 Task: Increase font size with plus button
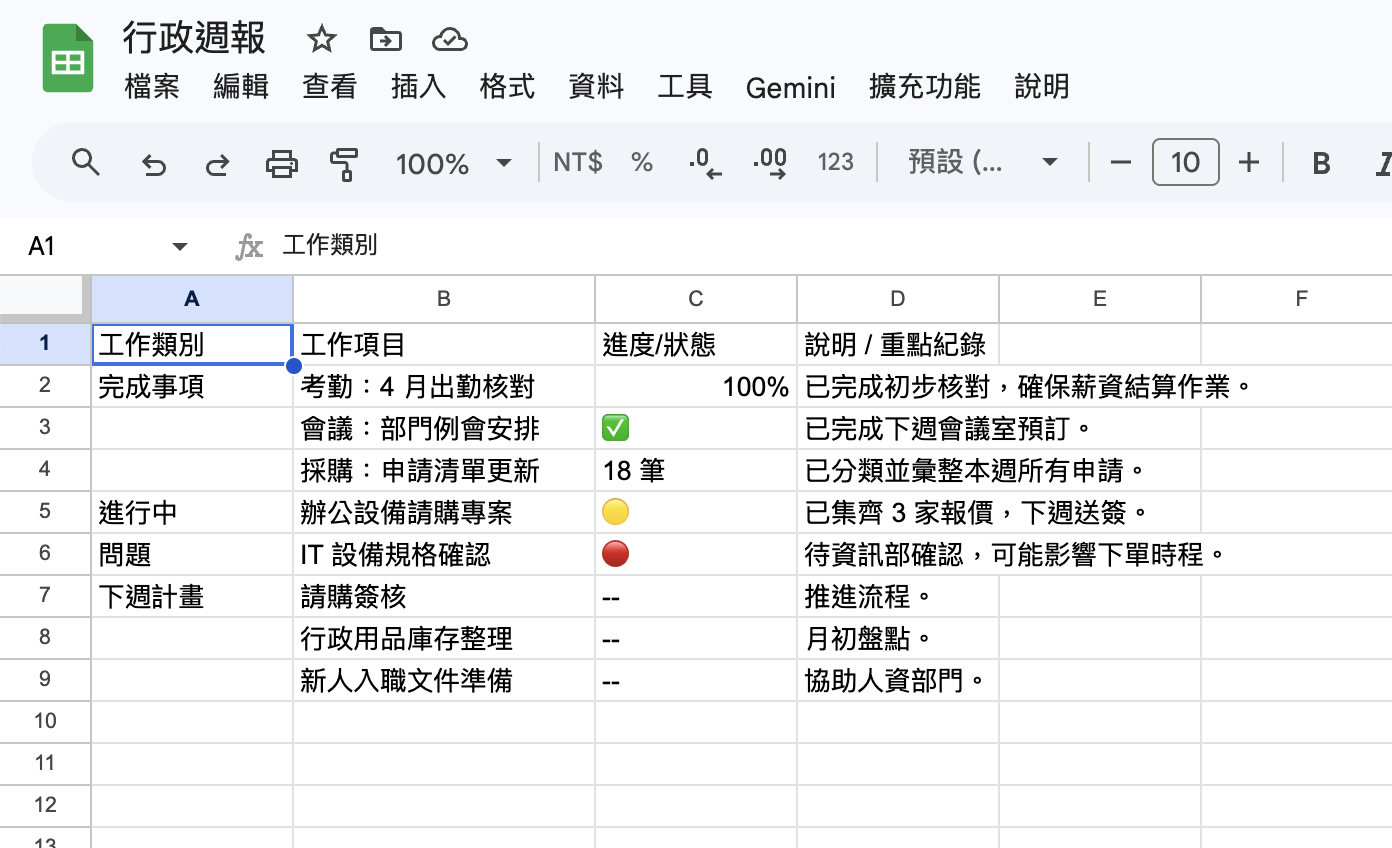pyautogui.click(x=1249, y=162)
